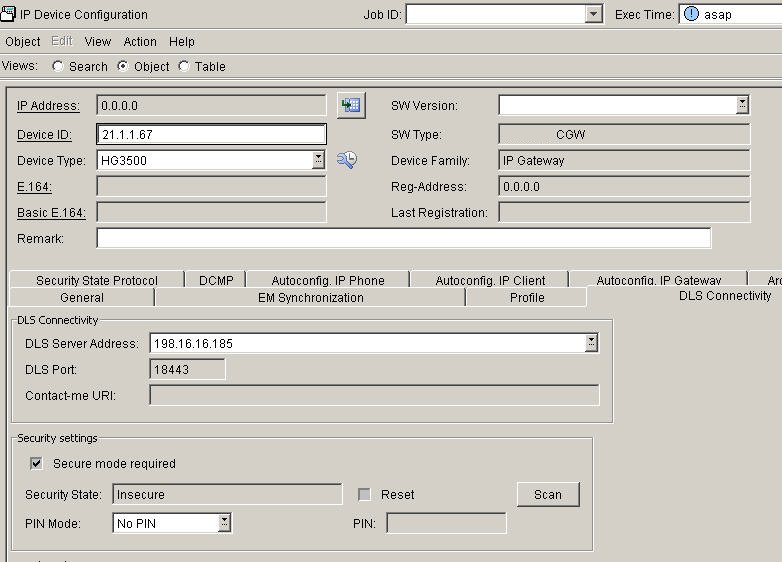Open the PIN Mode dropdown

224,523
